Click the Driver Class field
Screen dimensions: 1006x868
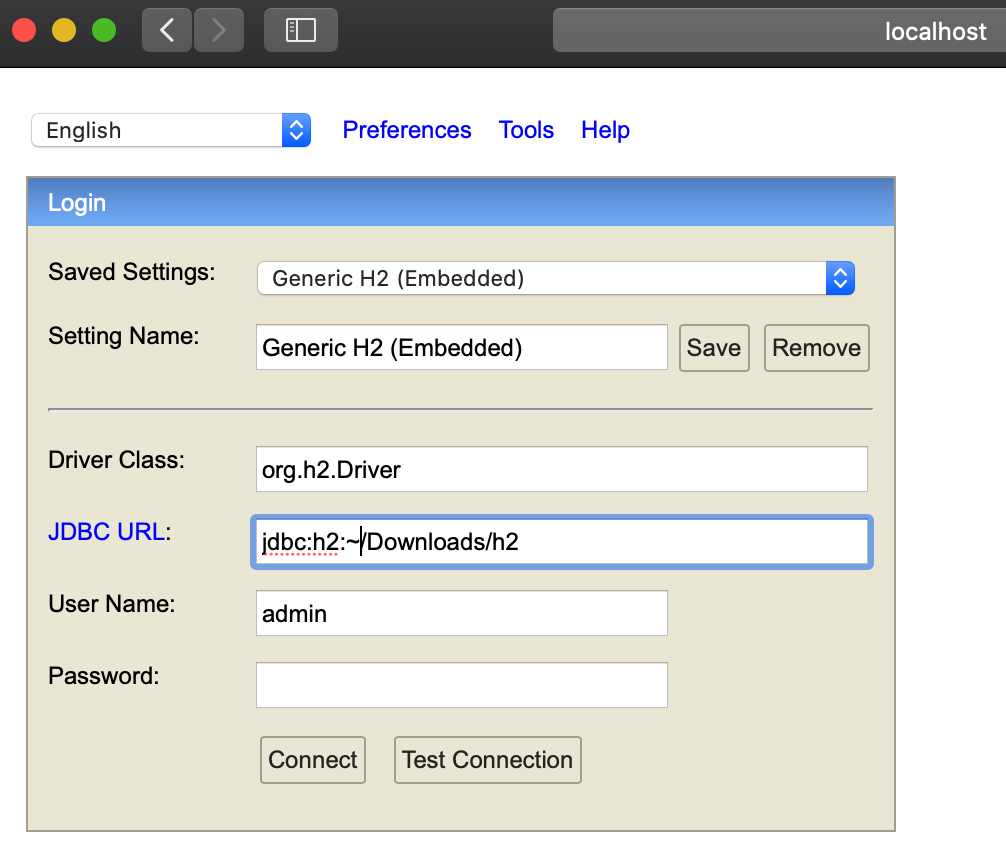(x=561, y=469)
